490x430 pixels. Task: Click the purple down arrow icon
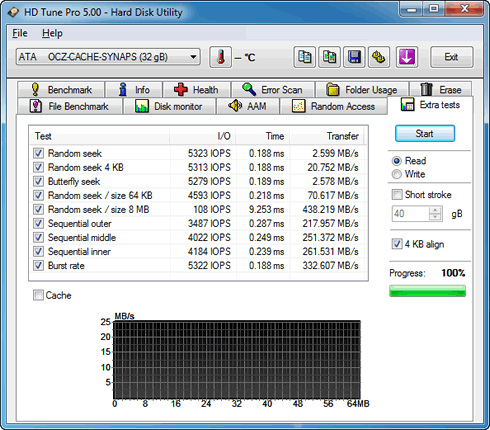(x=407, y=57)
